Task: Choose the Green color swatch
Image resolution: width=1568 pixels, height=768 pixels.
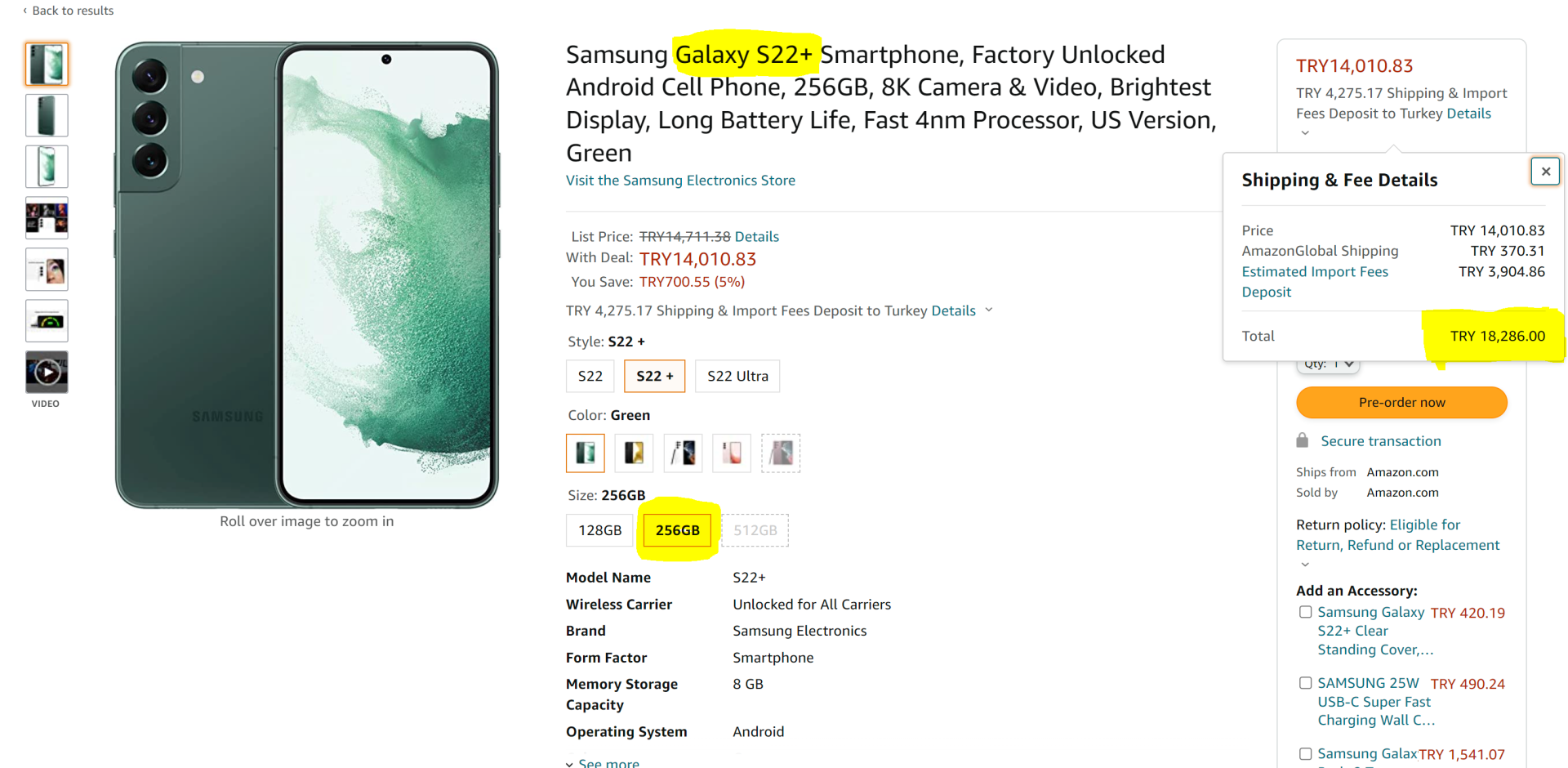Action: click(x=586, y=453)
